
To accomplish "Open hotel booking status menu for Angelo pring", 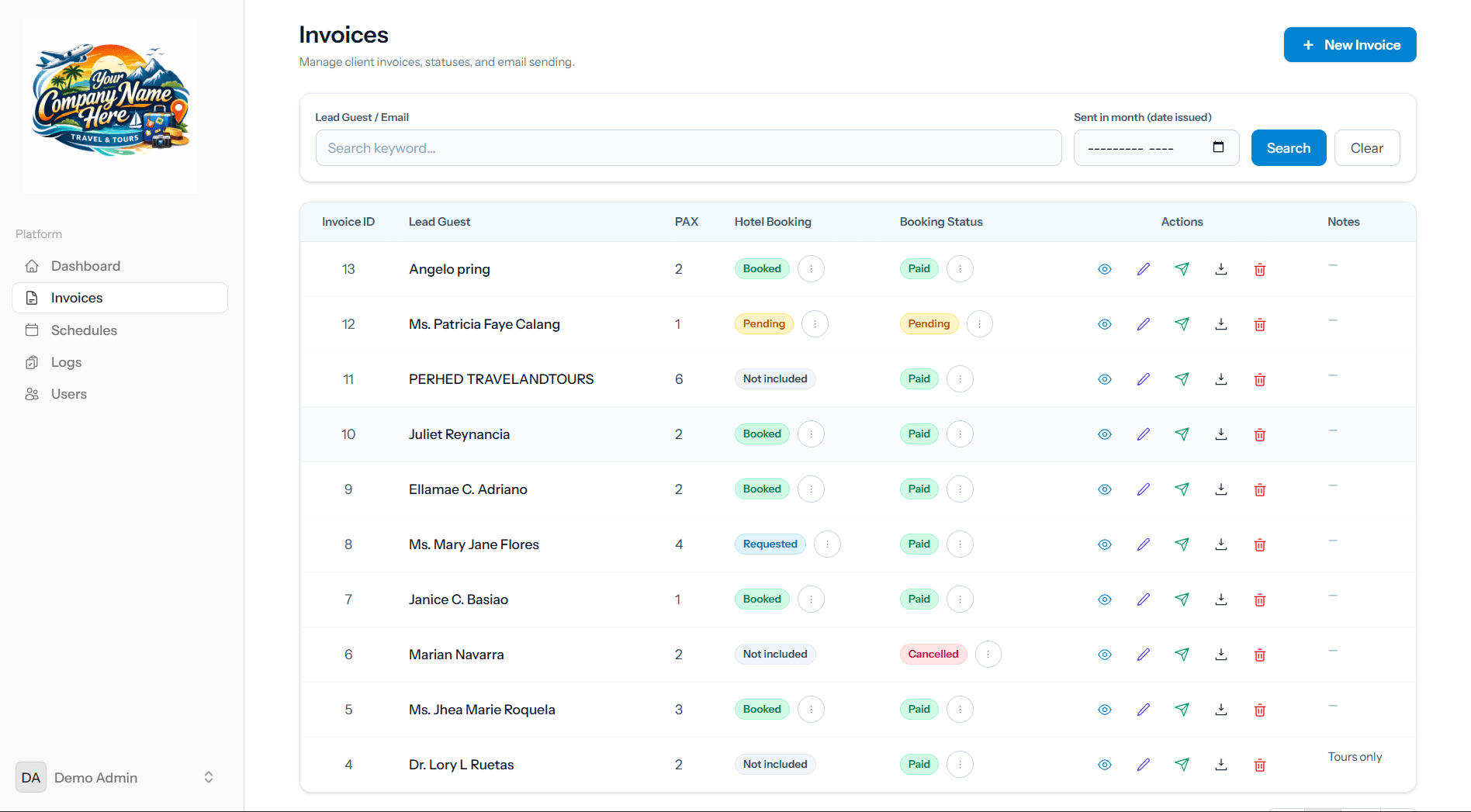I will [811, 268].
